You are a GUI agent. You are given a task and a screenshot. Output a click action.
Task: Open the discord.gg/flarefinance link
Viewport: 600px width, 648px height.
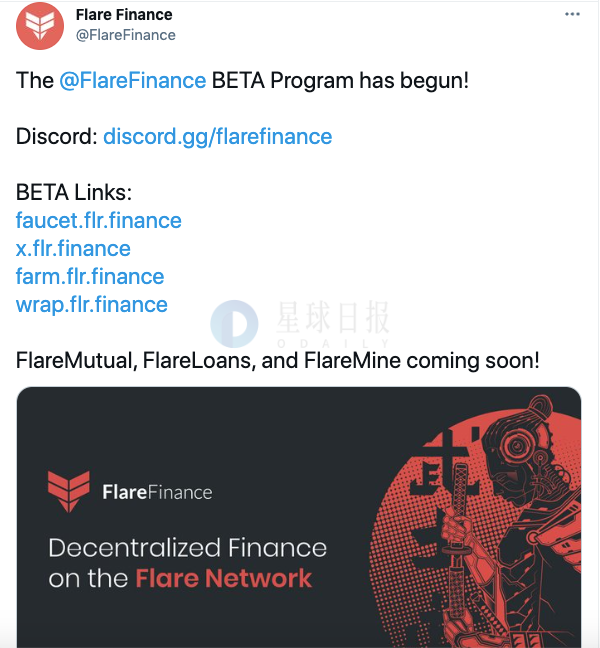(217, 136)
